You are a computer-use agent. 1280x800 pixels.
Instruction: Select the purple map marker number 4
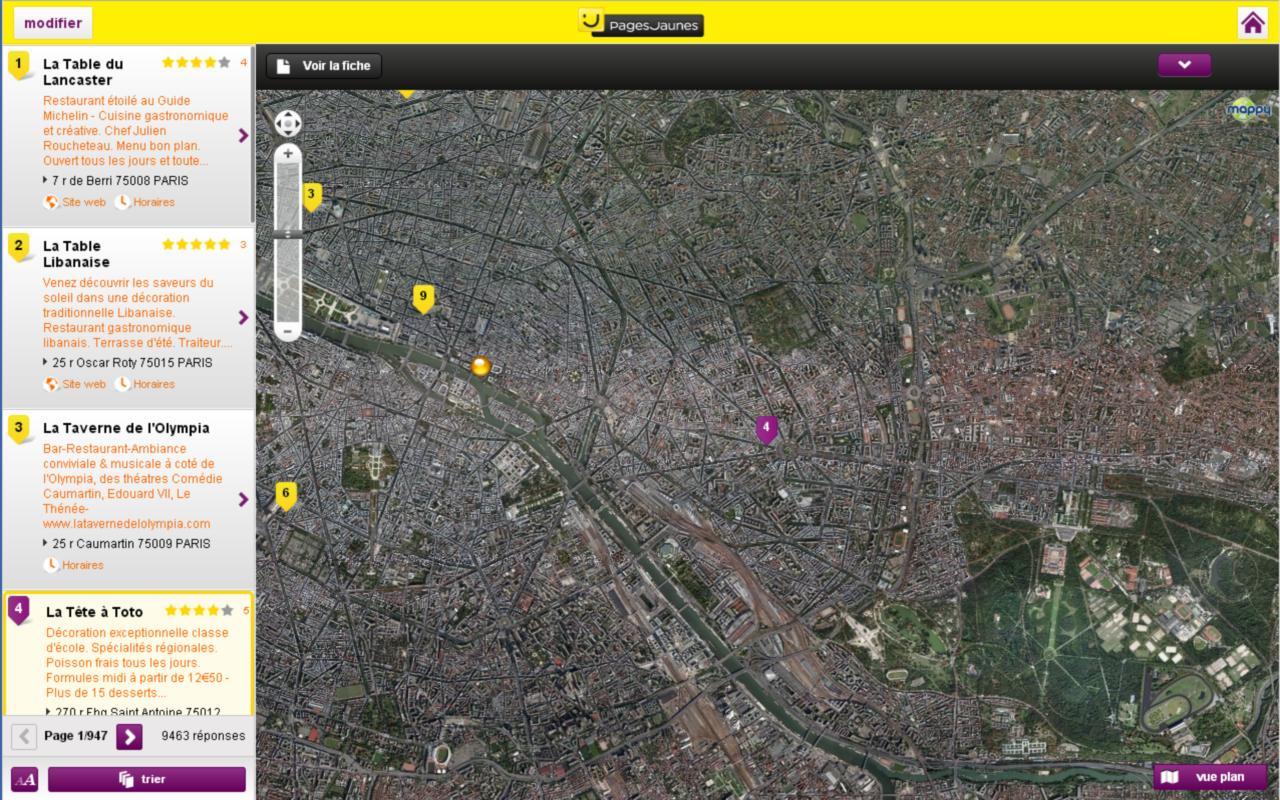coord(766,429)
